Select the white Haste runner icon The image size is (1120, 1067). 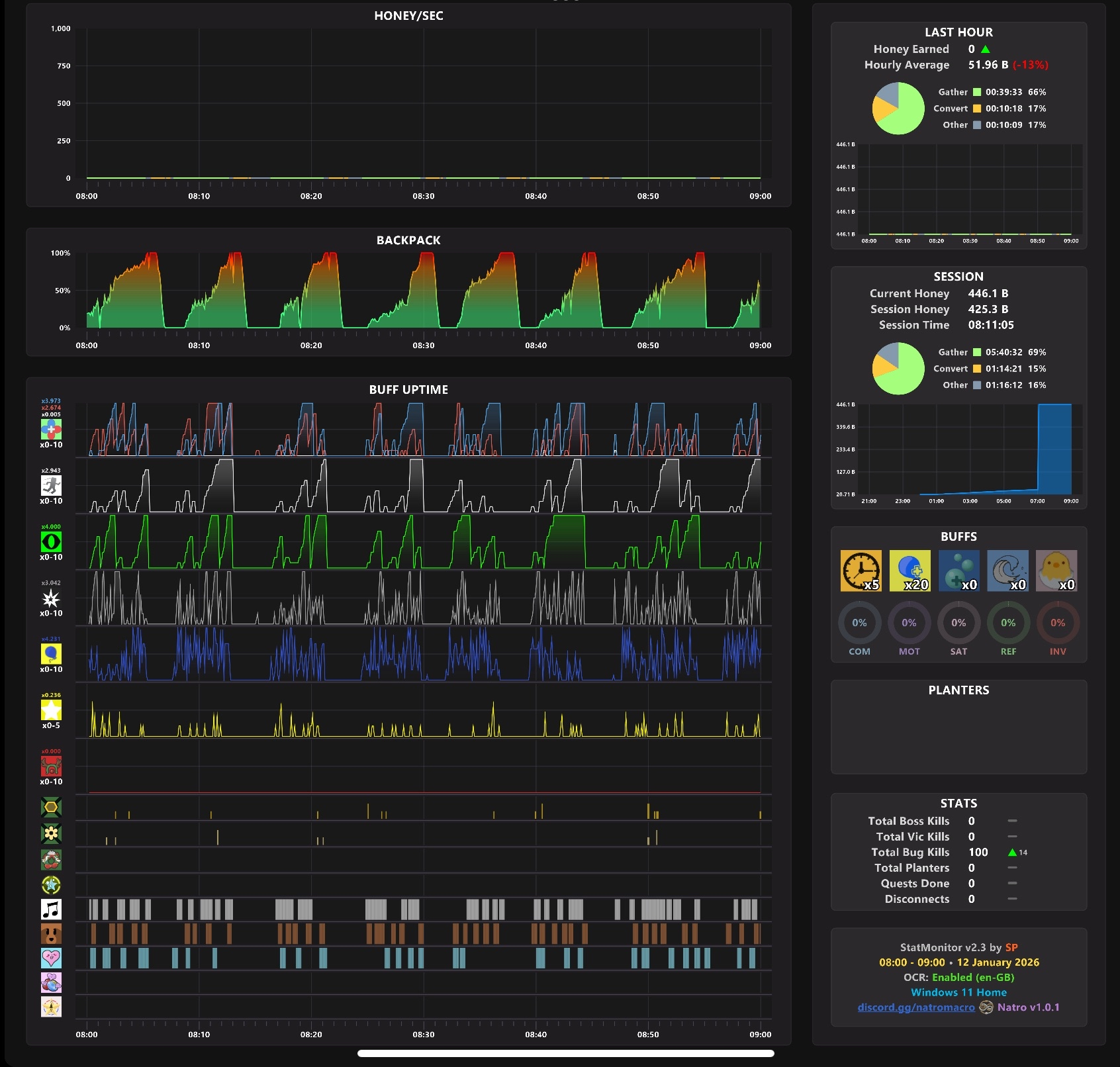(x=51, y=485)
